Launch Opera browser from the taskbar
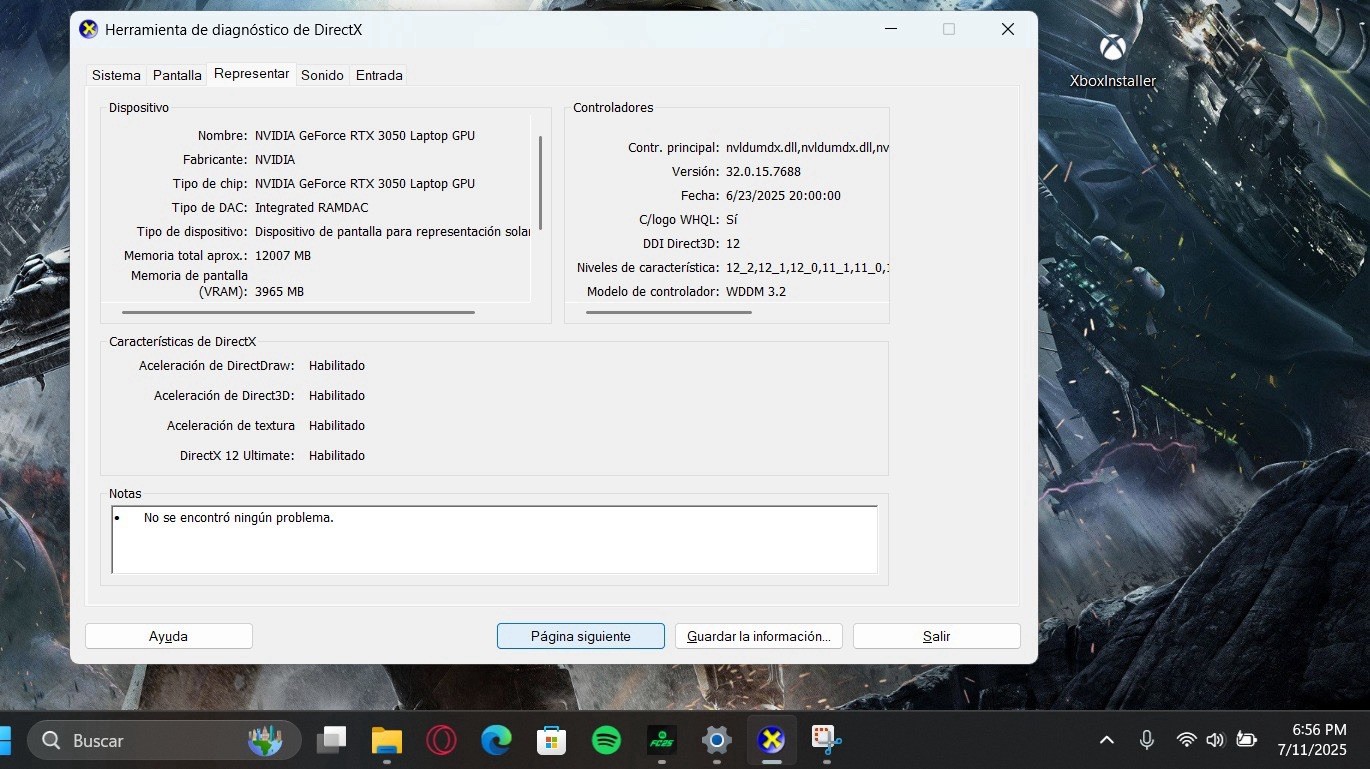The image size is (1370, 769). click(442, 741)
